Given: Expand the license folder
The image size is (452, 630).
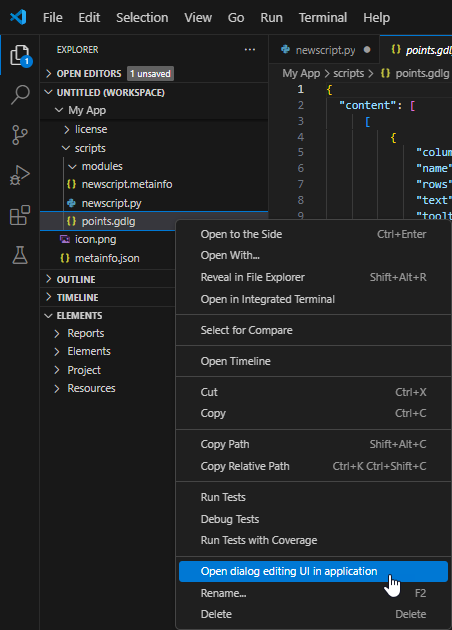Looking at the screenshot, I should (67, 129).
